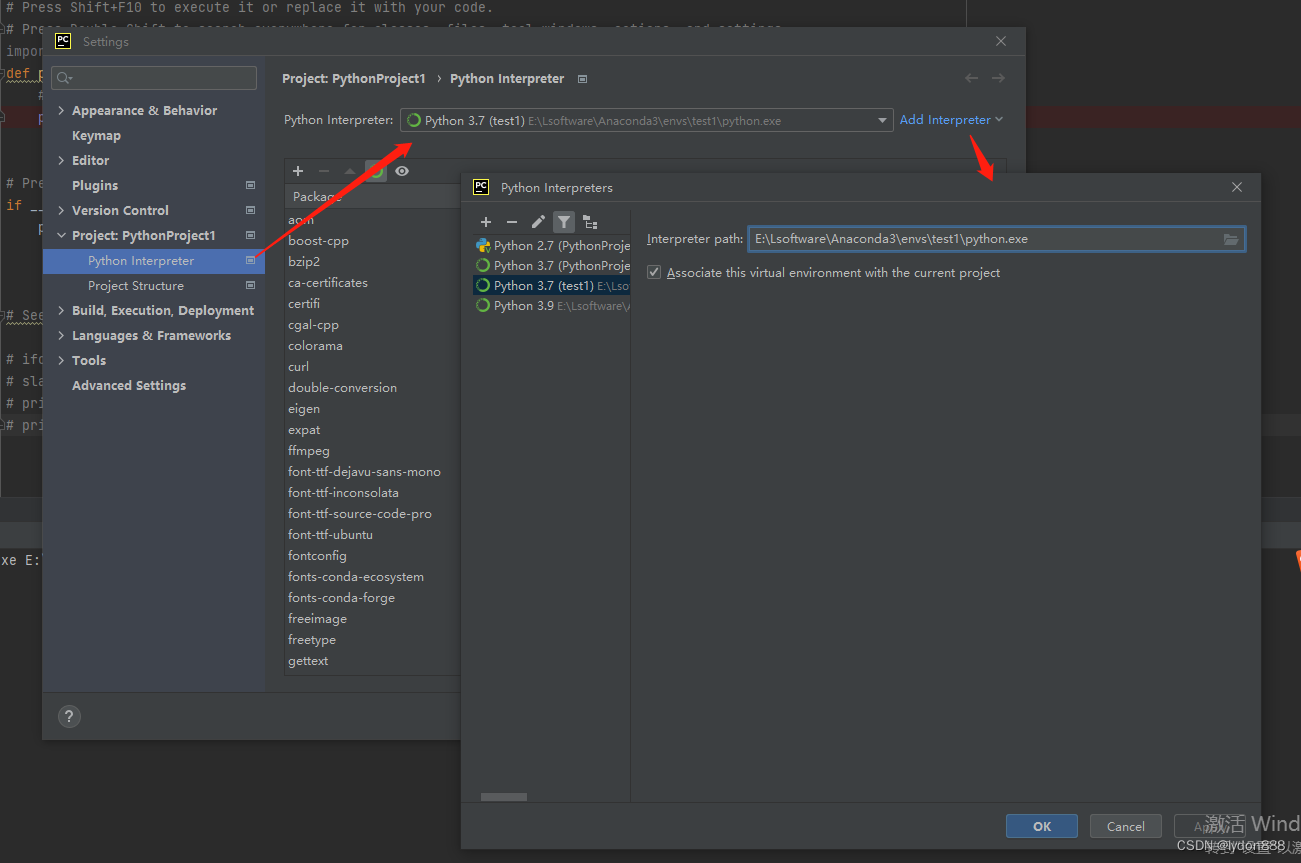The width and height of the screenshot is (1301, 863).
Task: Click the help question mark button
Action: (69, 716)
